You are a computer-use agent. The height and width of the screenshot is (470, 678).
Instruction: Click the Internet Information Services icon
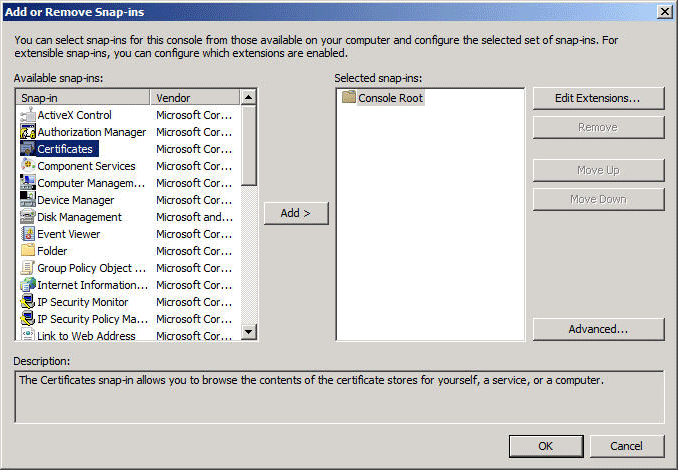[x=28, y=285]
